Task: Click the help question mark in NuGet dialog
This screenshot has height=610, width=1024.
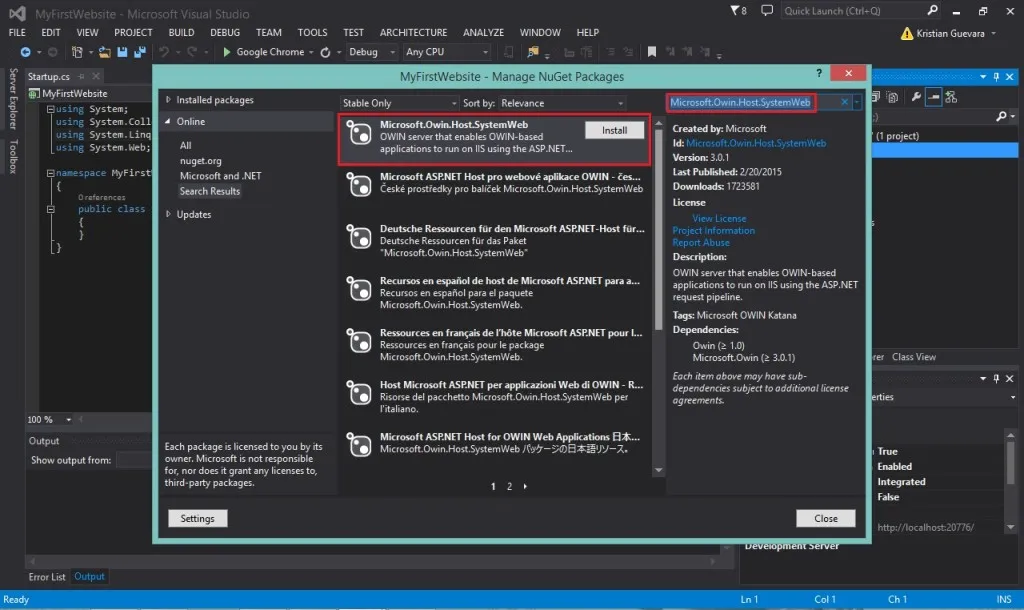Action: [x=819, y=73]
